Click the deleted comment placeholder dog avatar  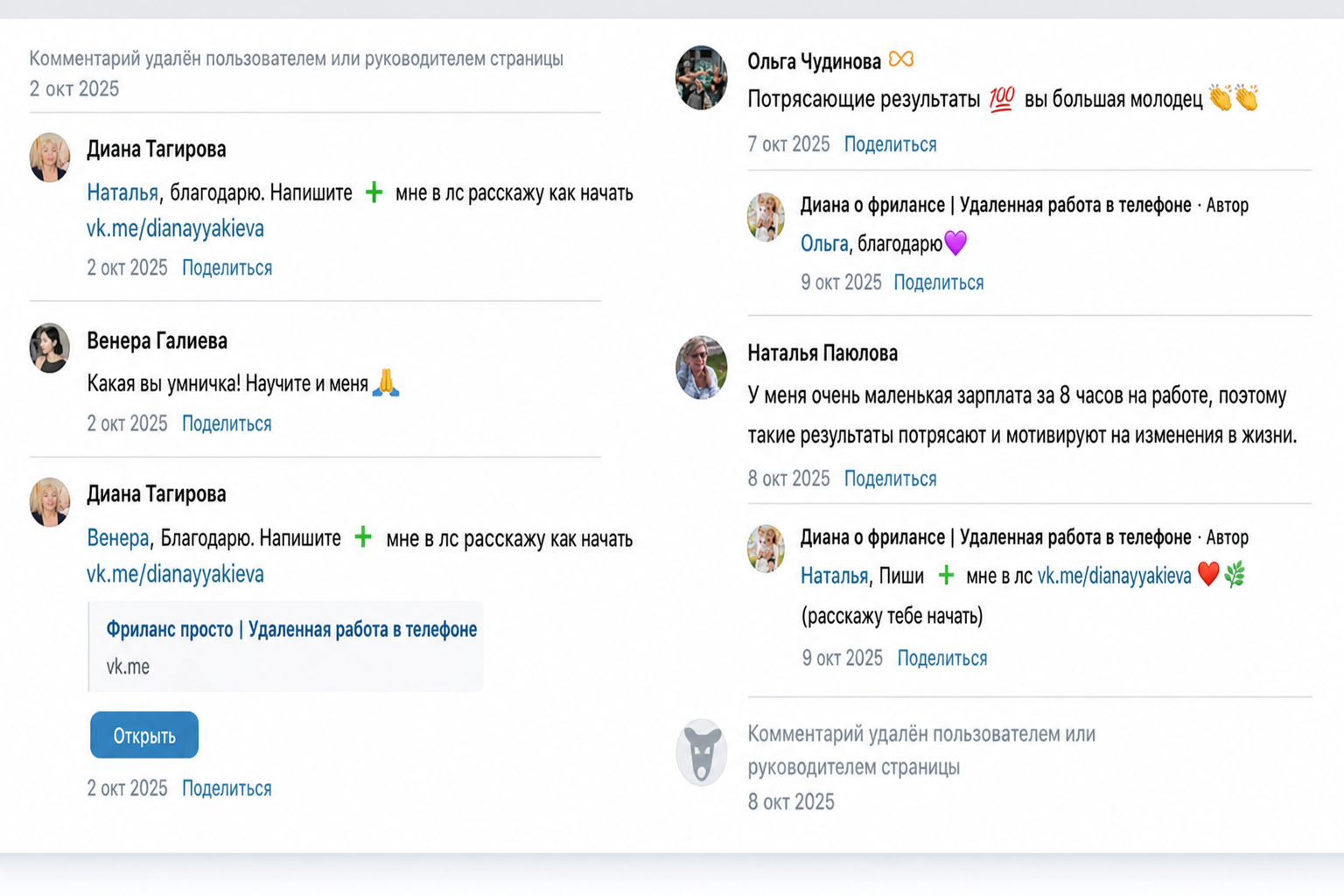[702, 752]
